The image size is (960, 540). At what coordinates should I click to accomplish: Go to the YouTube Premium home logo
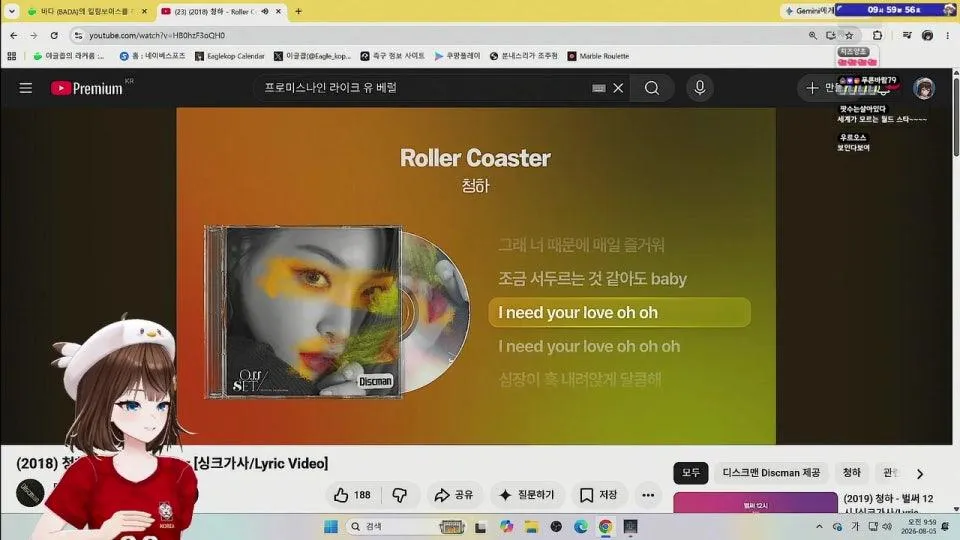[86, 88]
